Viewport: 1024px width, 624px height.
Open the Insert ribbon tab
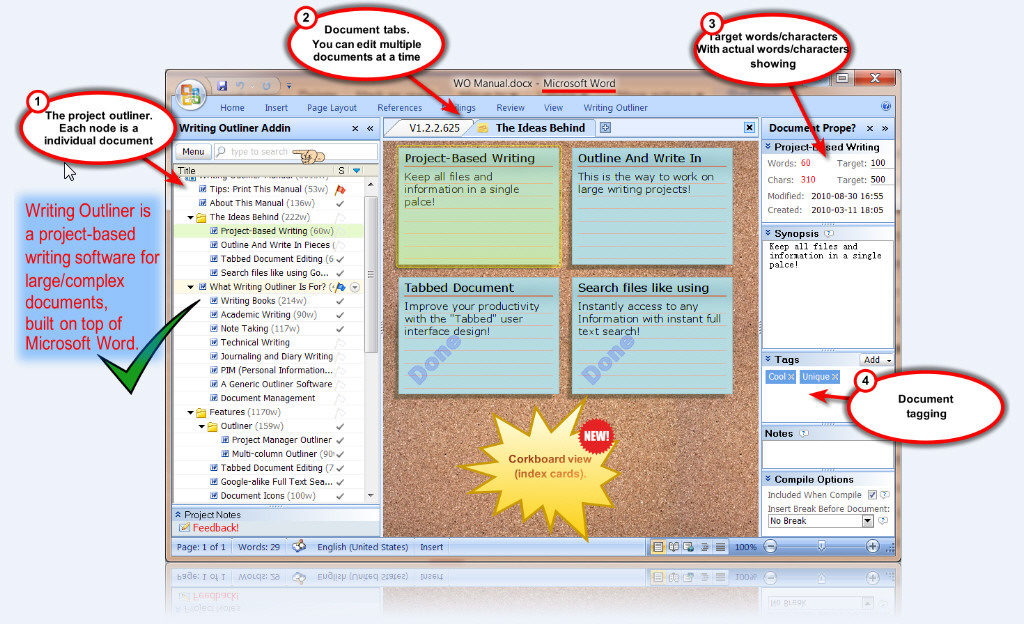tap(276, 108)
